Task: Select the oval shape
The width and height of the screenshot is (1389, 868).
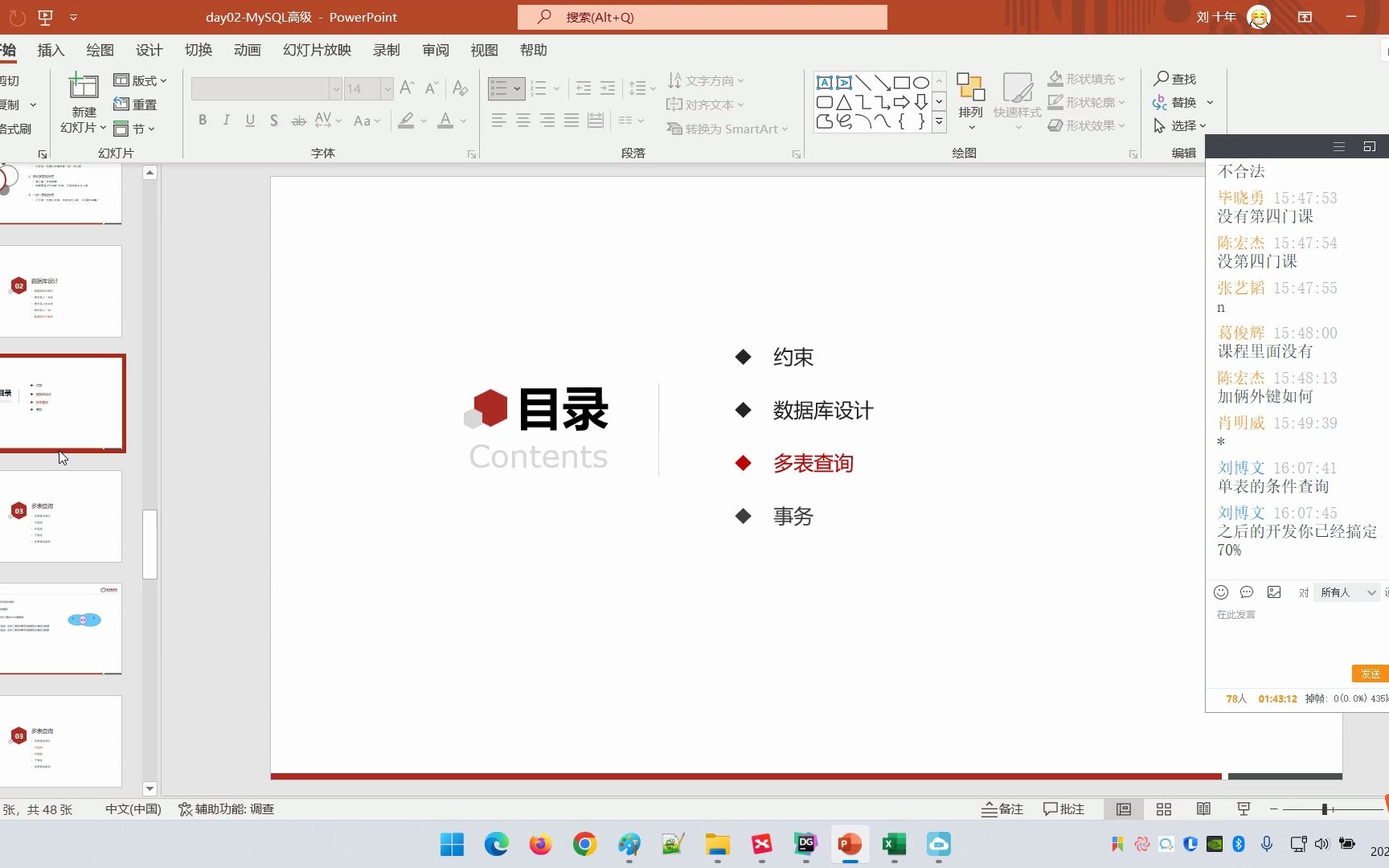Action: [921, 83]
